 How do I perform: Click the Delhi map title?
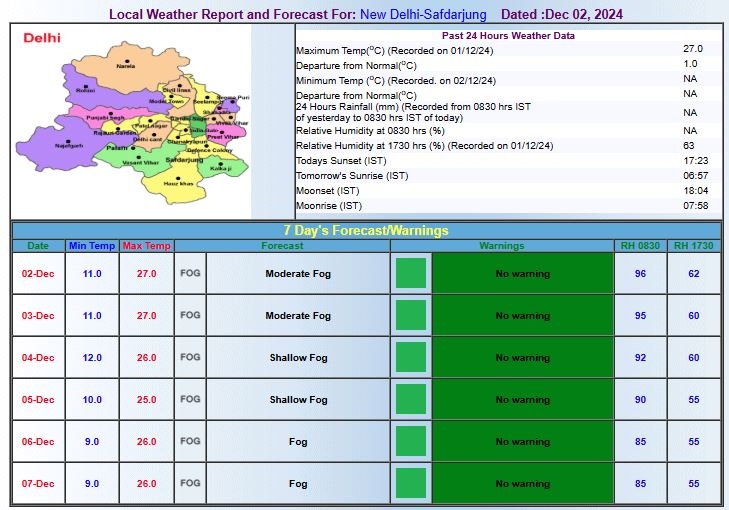[x=42, y=38]
